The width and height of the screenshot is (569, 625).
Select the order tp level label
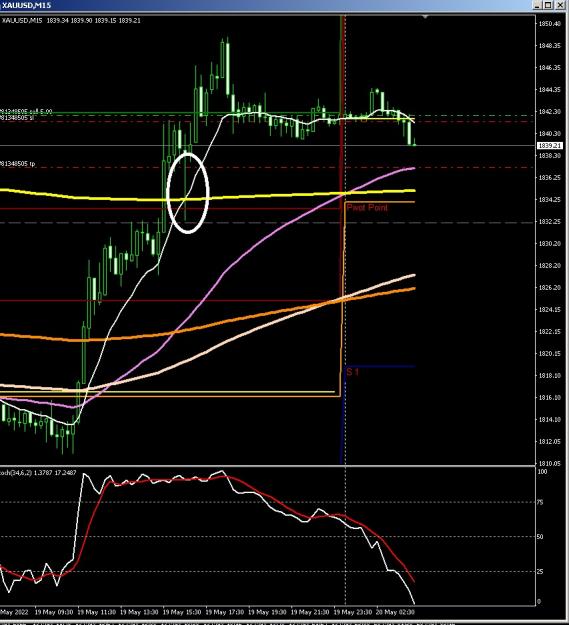[17, 163]
